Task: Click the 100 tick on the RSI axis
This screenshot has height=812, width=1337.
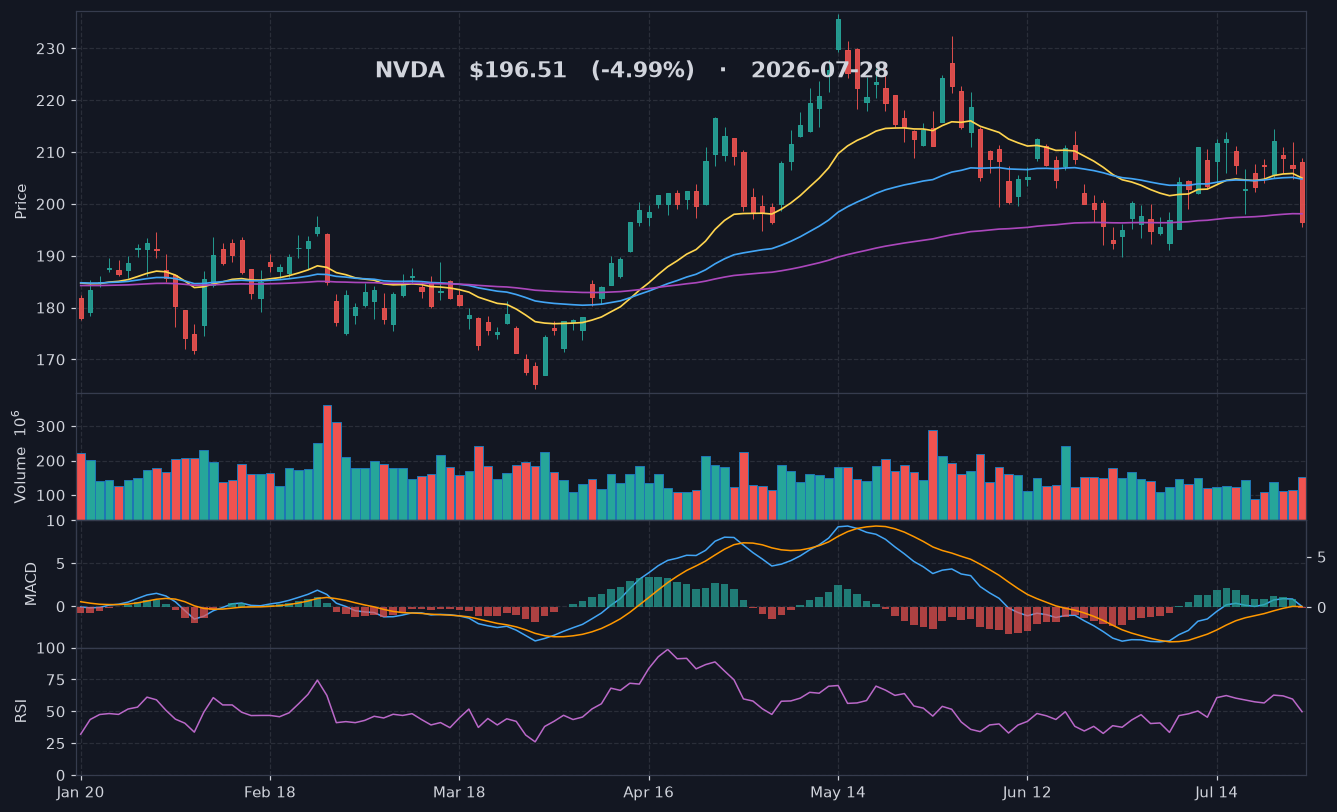Action: pyautogui.click(x=52, y=649)
